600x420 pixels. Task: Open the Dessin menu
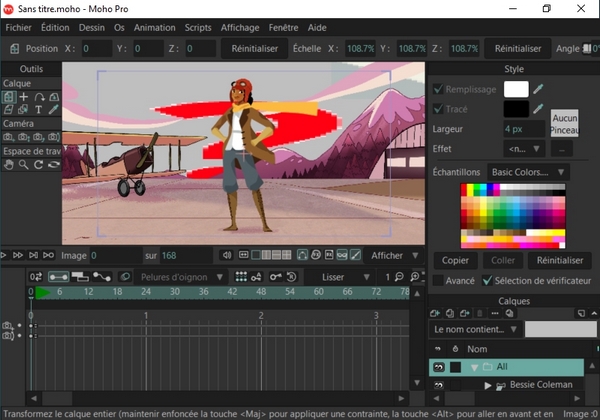coord(91,28)
